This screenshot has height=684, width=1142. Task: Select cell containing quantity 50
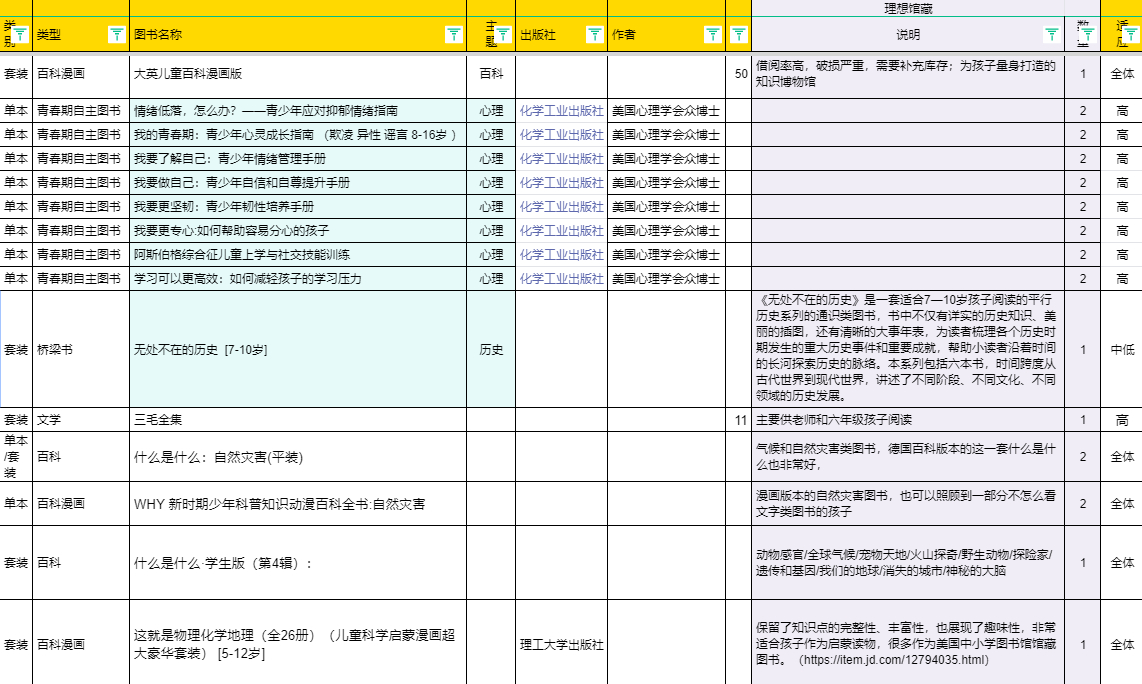click(x=739, y=74)
